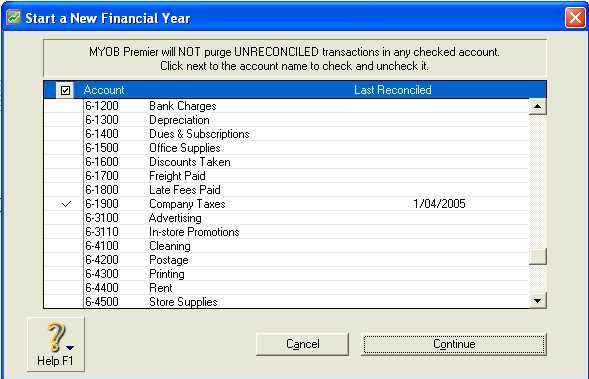
Task: Check the box beside 6-1400 Dues & Subscriptions
Action: (x=64, y=134)
